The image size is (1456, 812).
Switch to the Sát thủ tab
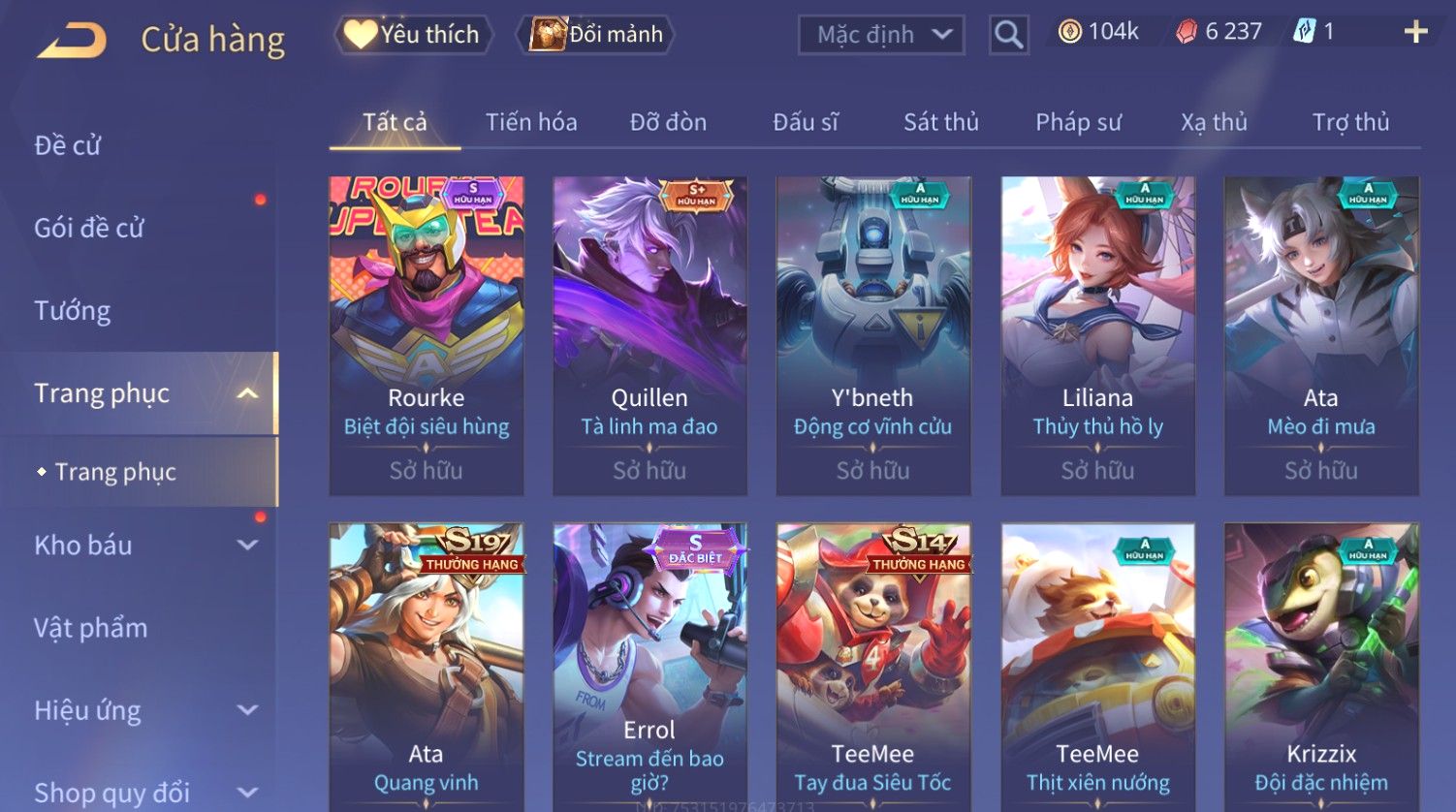pos(940,122)
